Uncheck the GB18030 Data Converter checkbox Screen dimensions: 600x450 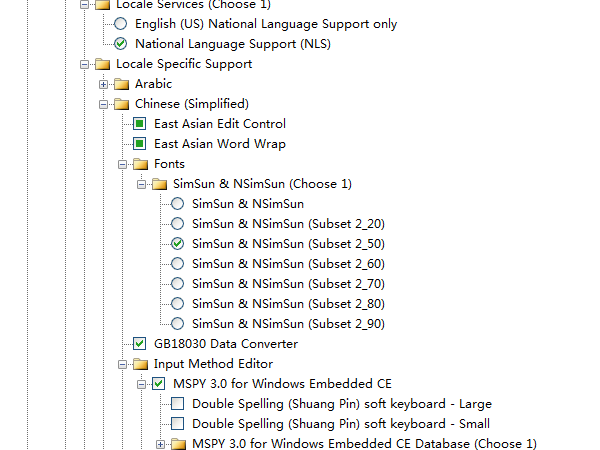140,344
